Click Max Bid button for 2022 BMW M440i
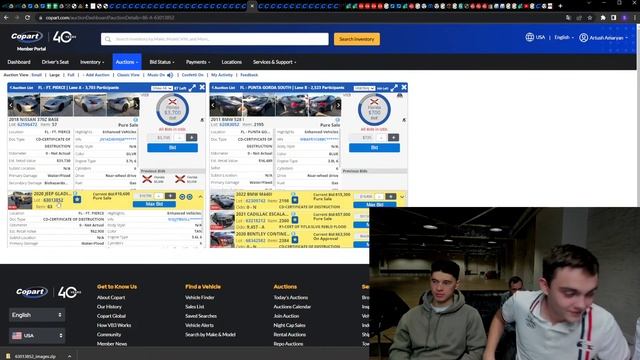The height and width of the screenshot is (360, 640). tap(375, 204)
